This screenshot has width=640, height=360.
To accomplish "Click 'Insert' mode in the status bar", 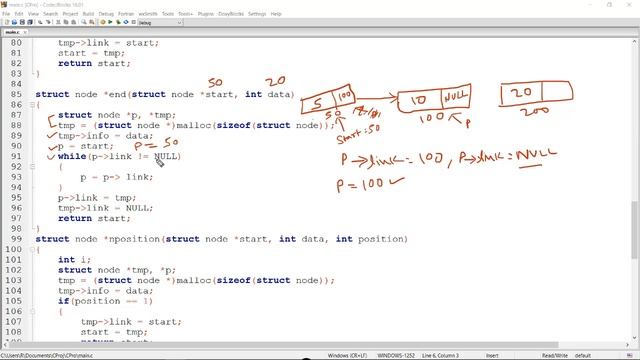I will [492, 356].
